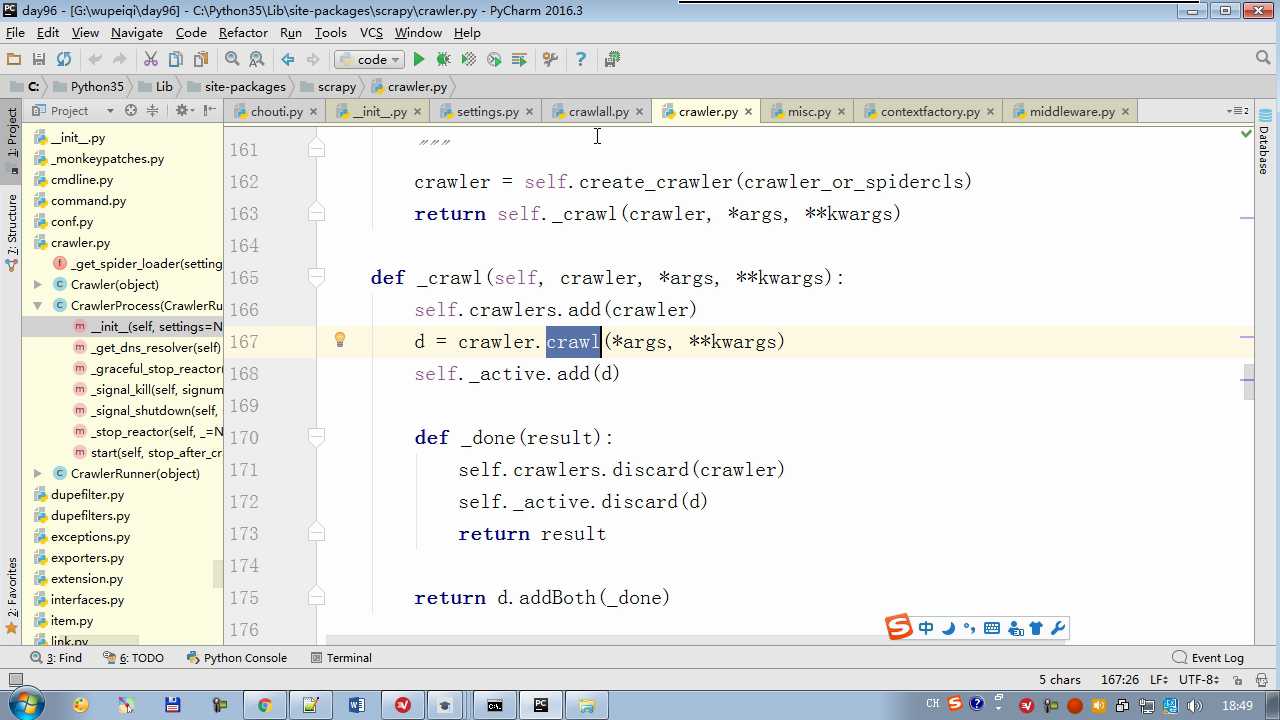Open IDE Settings wrench icon
The height and width of the screenshot is (720, 1280).
pos(550,60)
